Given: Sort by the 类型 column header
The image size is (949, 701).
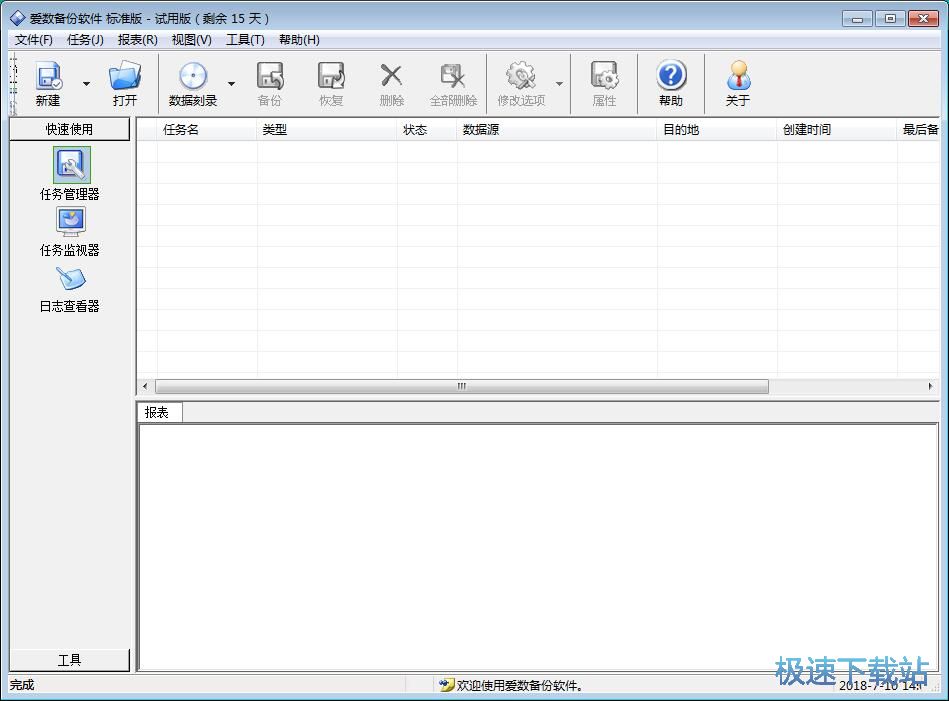Looking at the screenshot, I should pyautogui.click(x=327, y=130).
